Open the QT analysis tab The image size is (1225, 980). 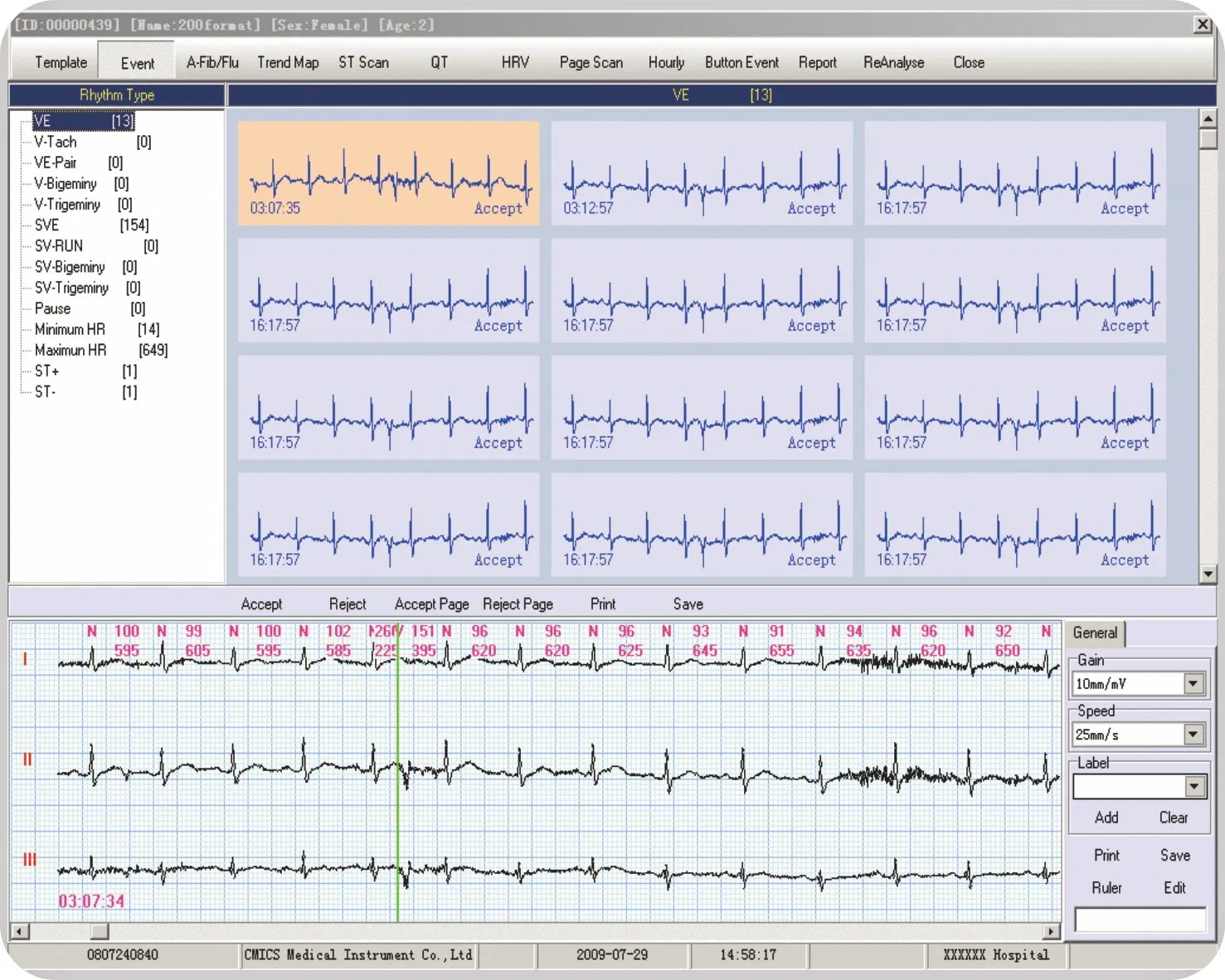point(439,62)
